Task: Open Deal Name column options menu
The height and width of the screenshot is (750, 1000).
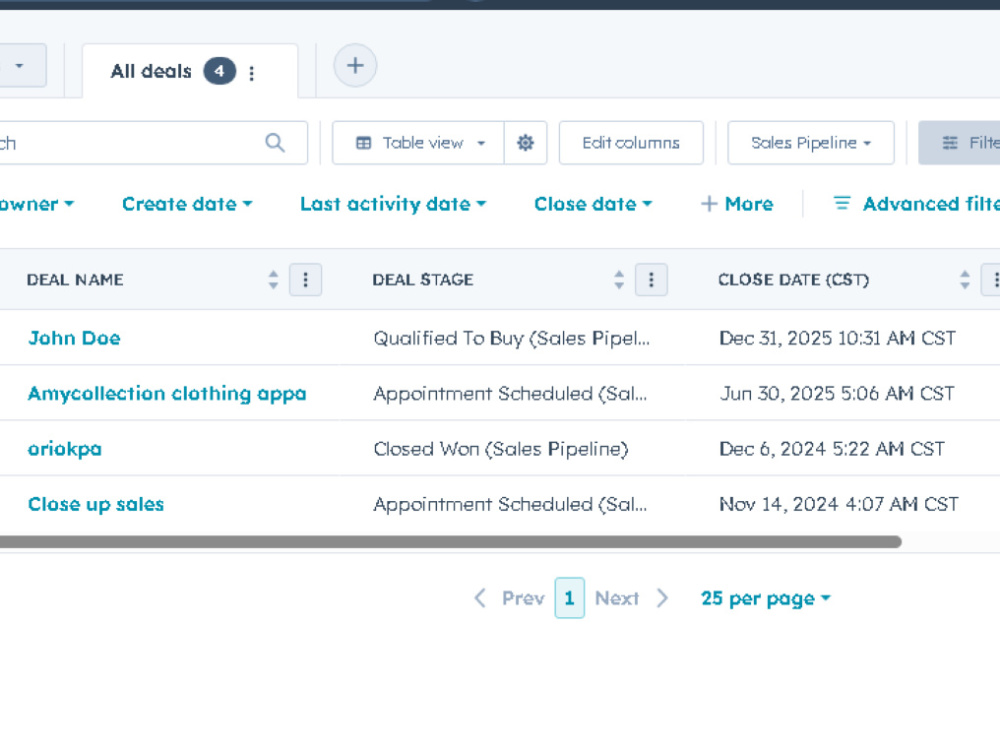Action: (305, 280)
